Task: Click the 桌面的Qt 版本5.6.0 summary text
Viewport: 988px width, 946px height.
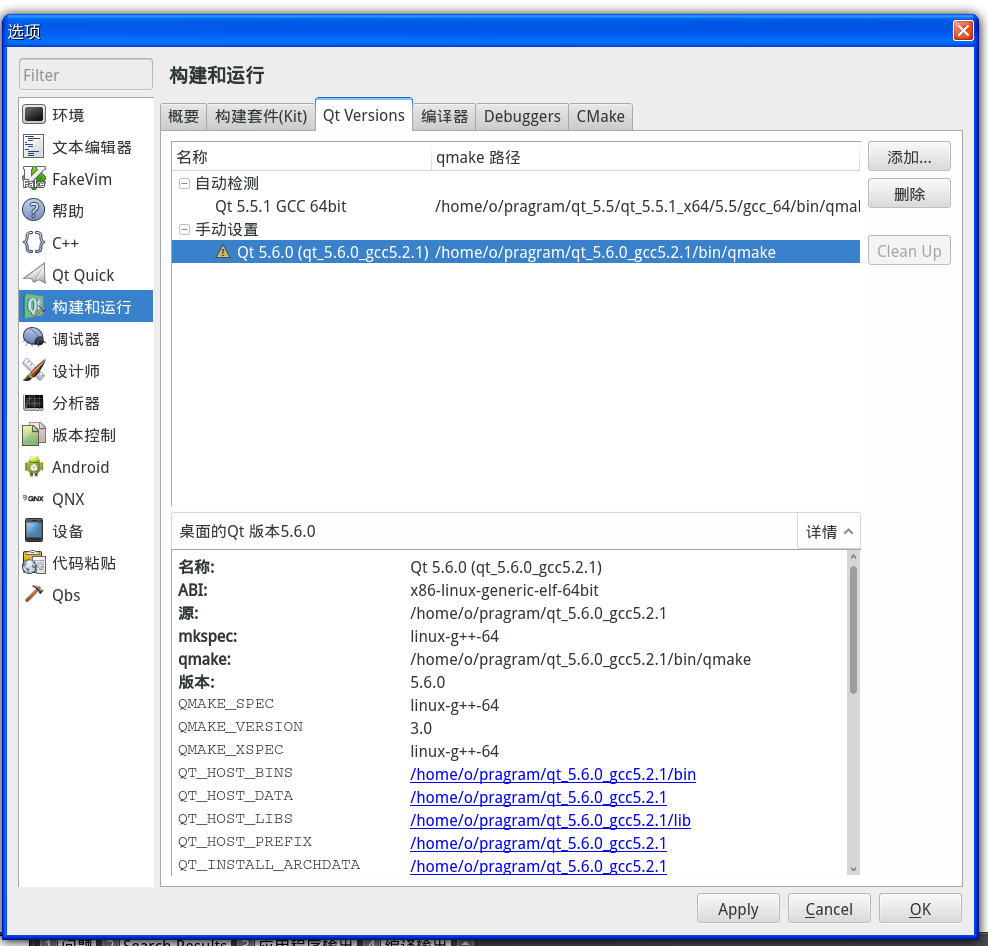Action: 247,531
